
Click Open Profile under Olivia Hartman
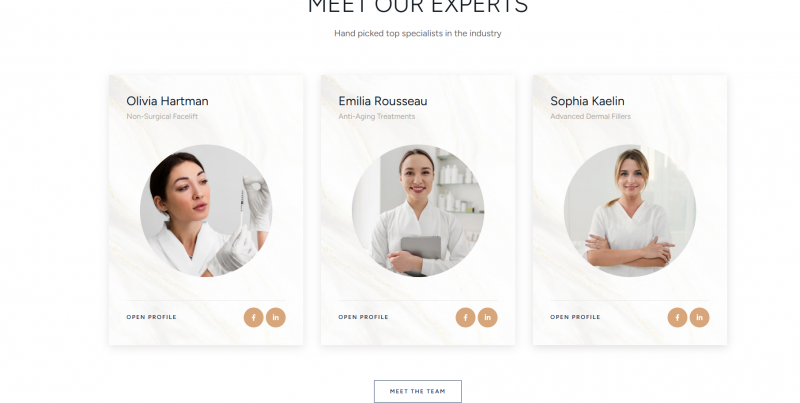point(152,317)
